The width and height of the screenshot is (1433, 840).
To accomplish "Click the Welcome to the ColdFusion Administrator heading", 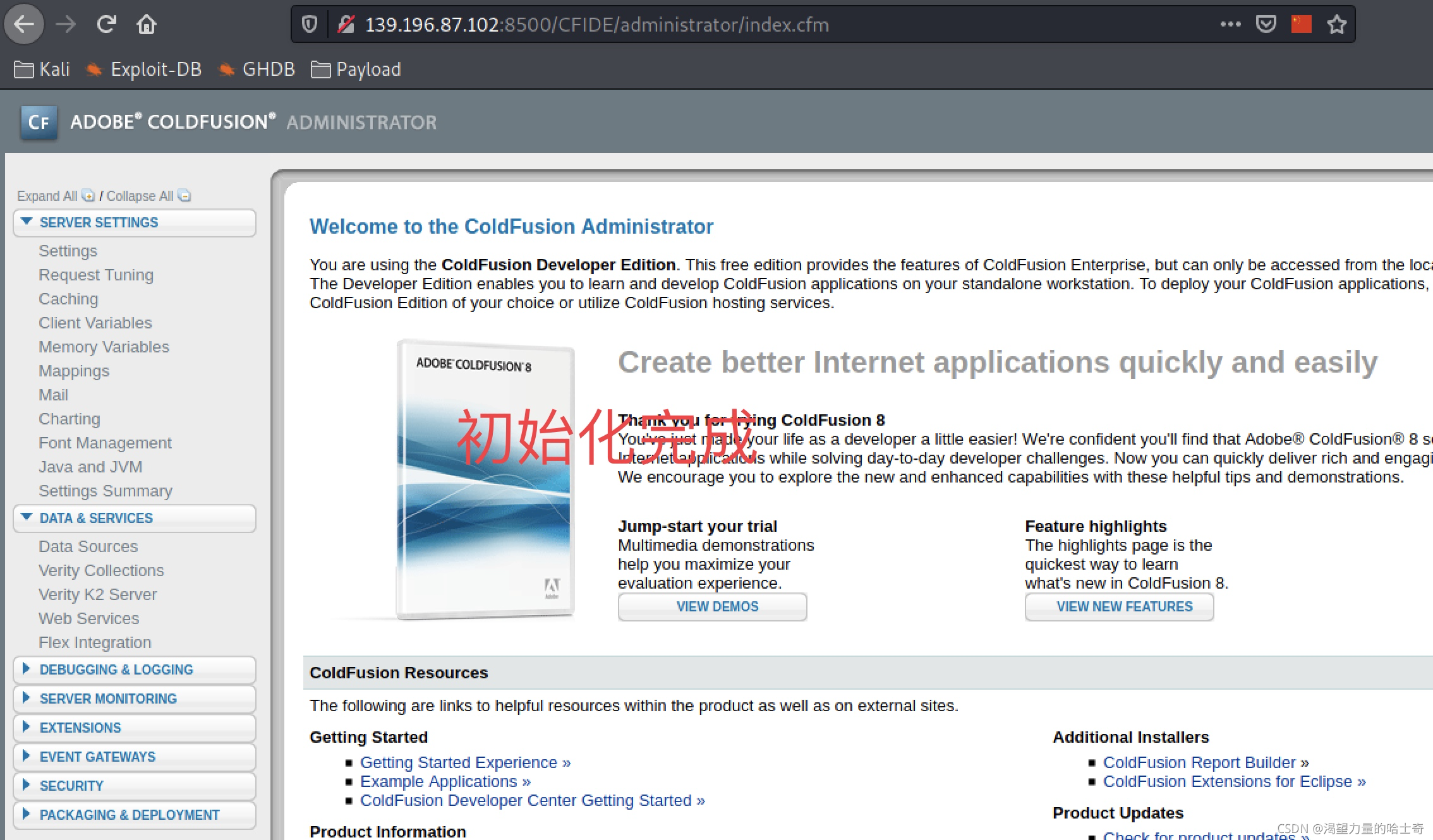I will point(511,226).
